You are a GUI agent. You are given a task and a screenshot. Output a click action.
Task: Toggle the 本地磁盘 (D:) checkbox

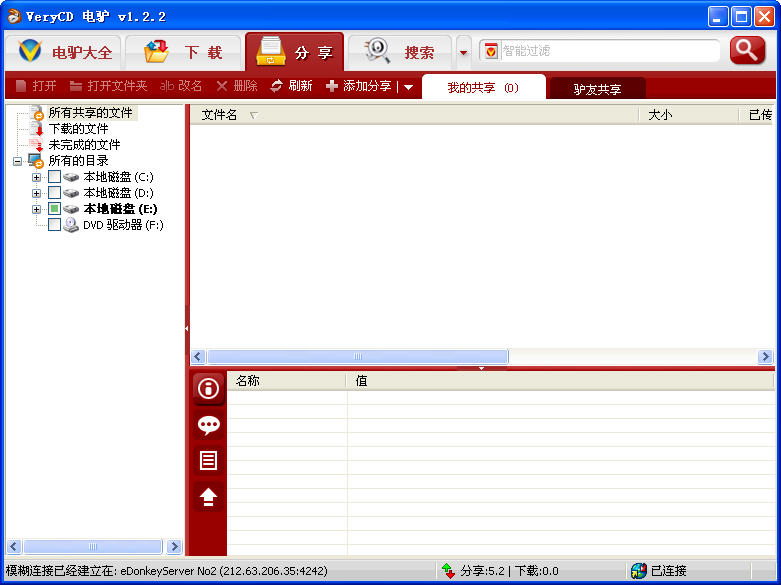point(54,193)
